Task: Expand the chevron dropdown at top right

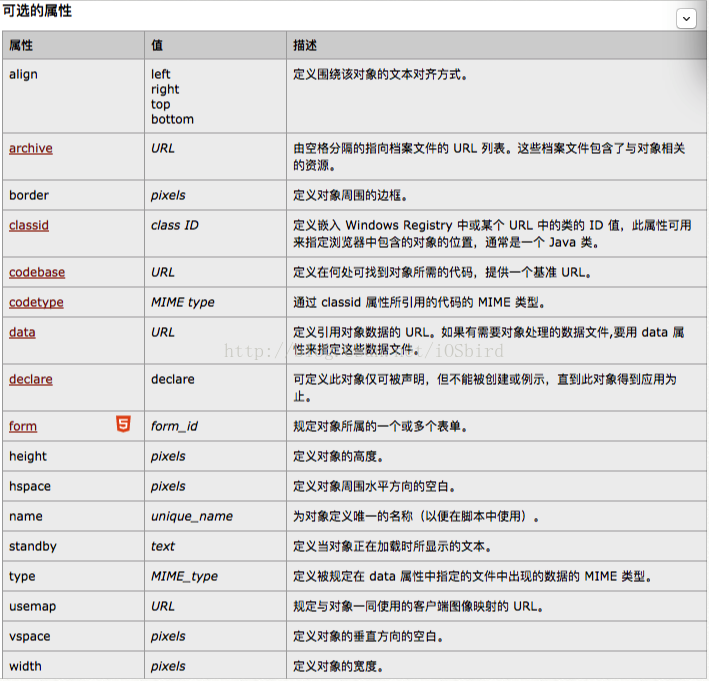Action: pos(686,19)
